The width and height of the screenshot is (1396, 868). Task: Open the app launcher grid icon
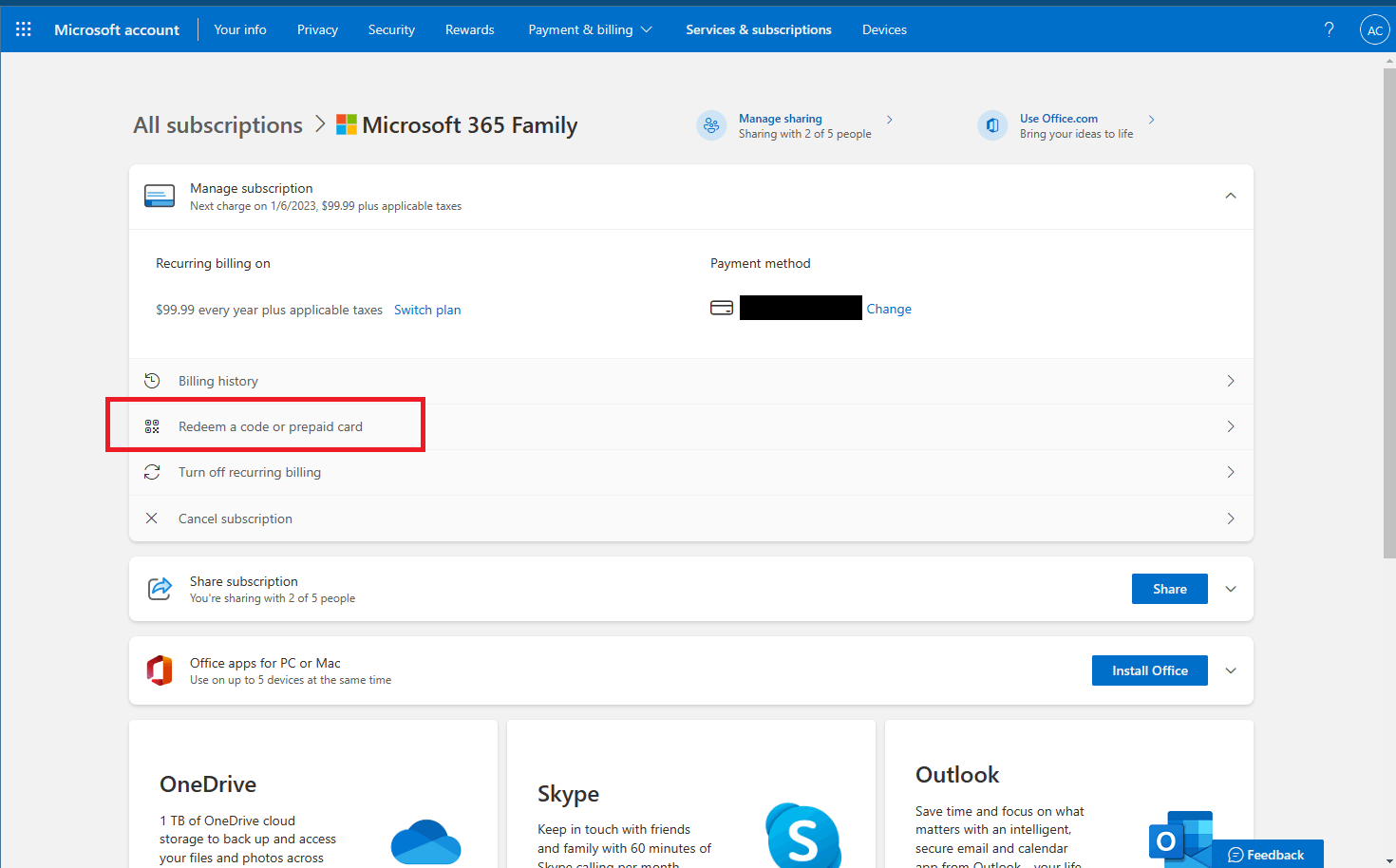24,29
